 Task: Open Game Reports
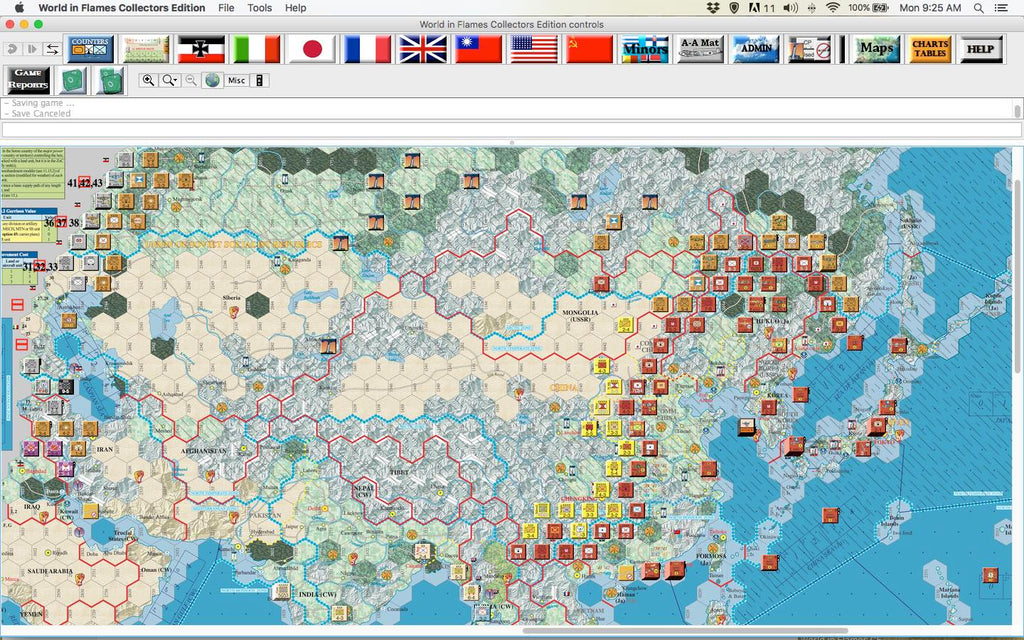[x=28, y=80]
